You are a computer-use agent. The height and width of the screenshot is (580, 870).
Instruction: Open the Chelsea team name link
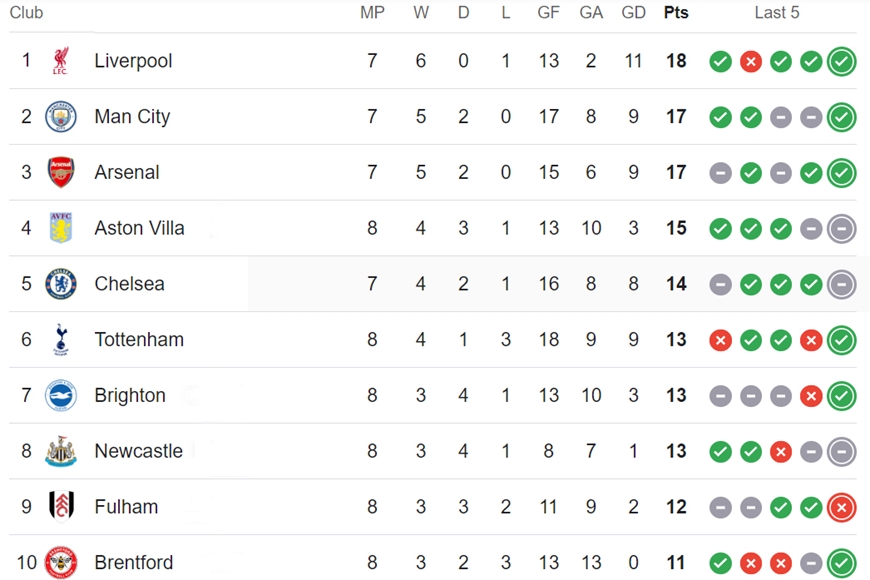pos(129,284)
